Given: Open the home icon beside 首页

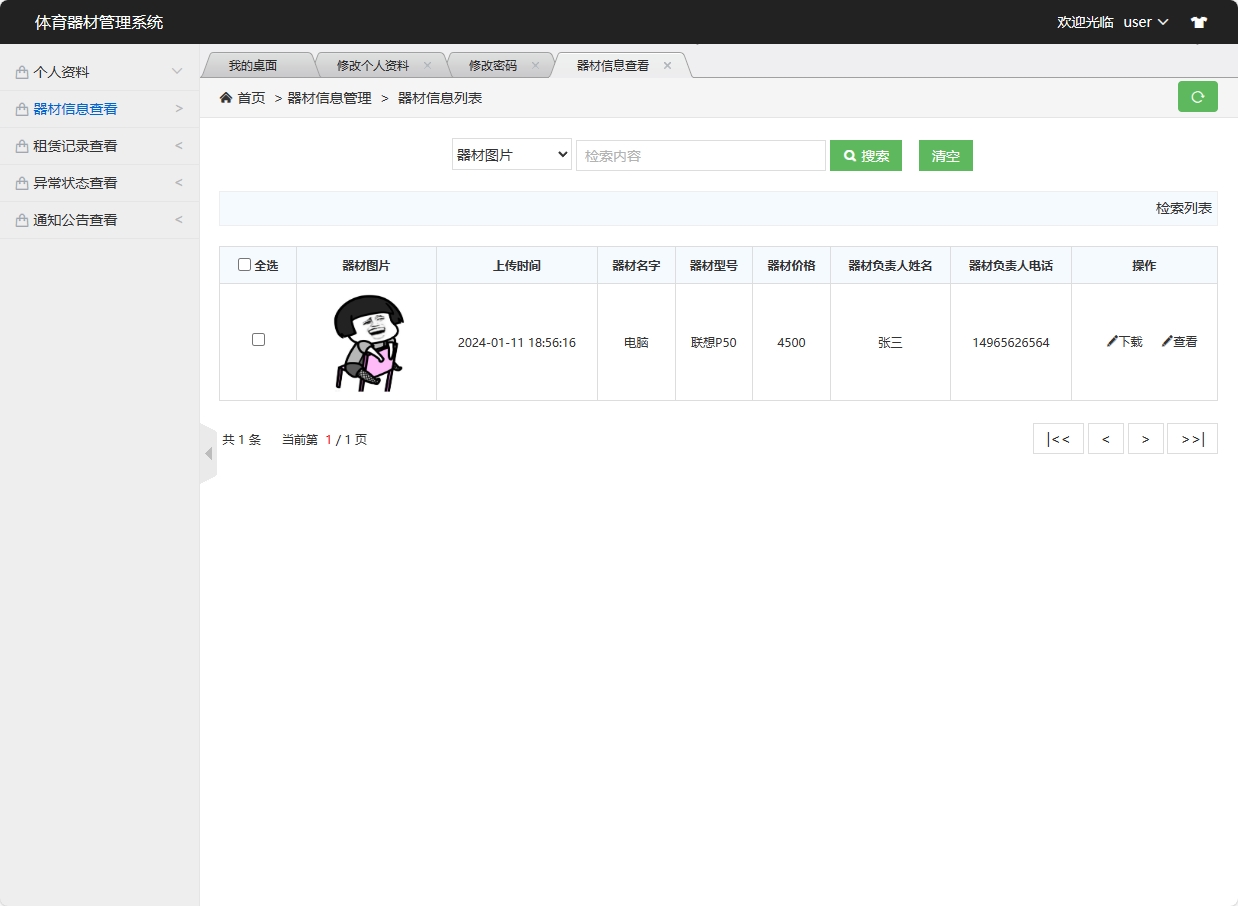Looking at the screenshot, I should pyautogui.click(x=225, y=97).
